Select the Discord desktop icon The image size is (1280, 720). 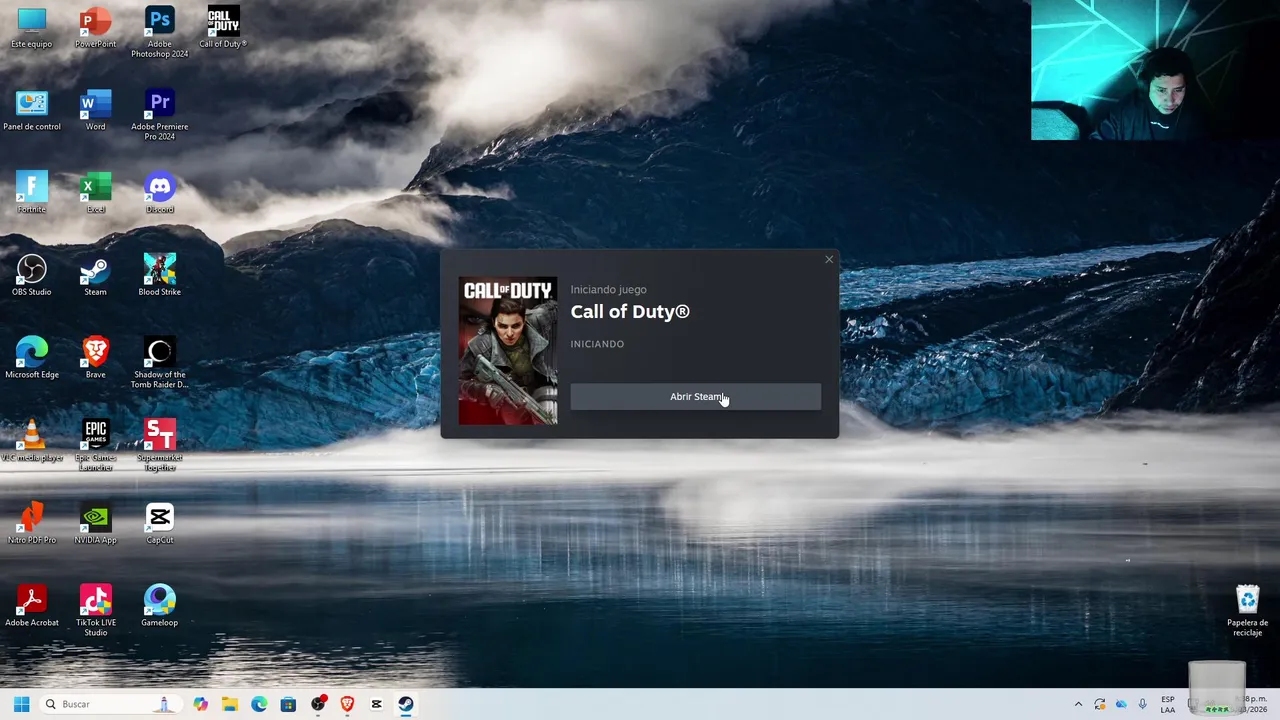click(x=160, y=193)
